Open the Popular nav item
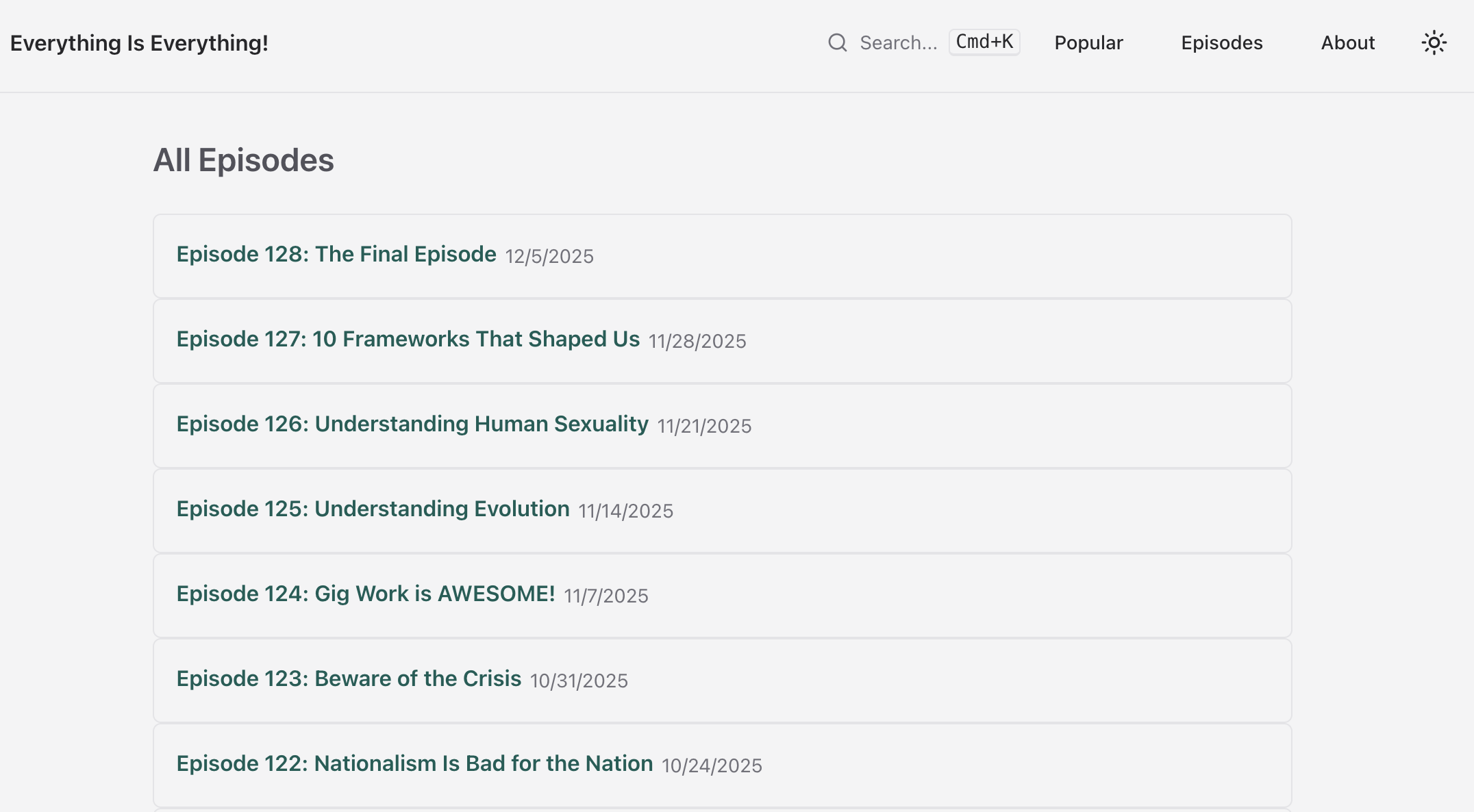Image resolution: width=1474 pixels, height=812 pixels. (1088, 42)
